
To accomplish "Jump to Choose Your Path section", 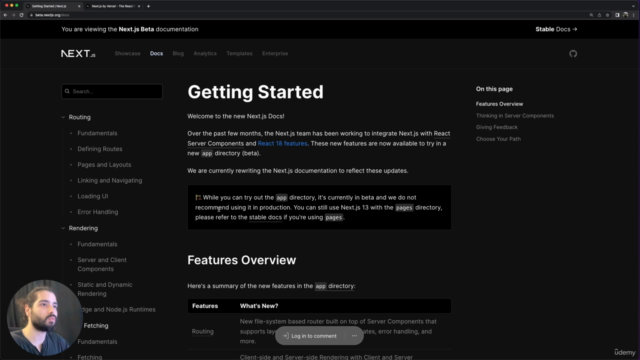I will point(498,139).
